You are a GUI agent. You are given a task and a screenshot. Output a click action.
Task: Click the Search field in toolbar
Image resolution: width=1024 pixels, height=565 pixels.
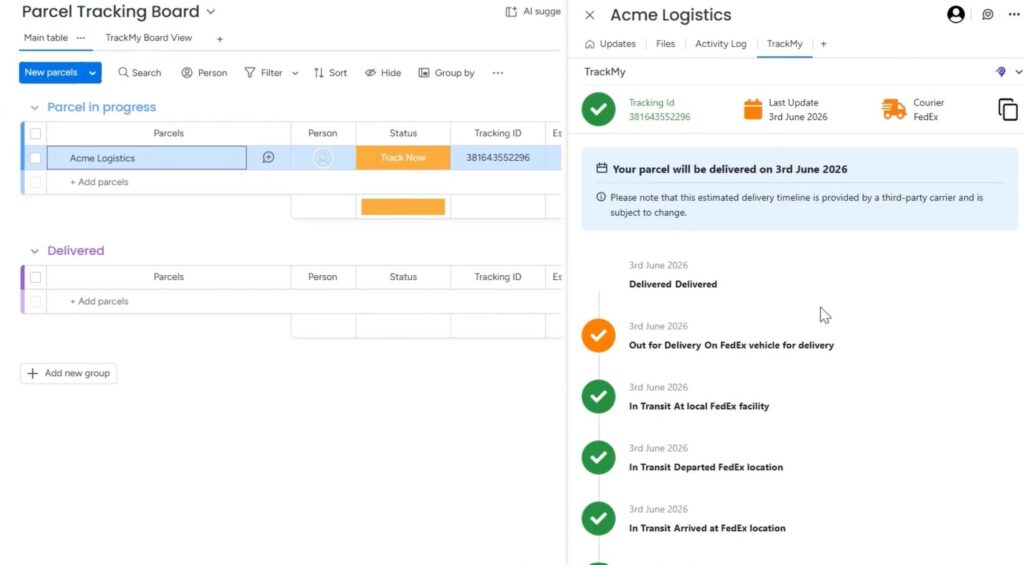point(139,73)
